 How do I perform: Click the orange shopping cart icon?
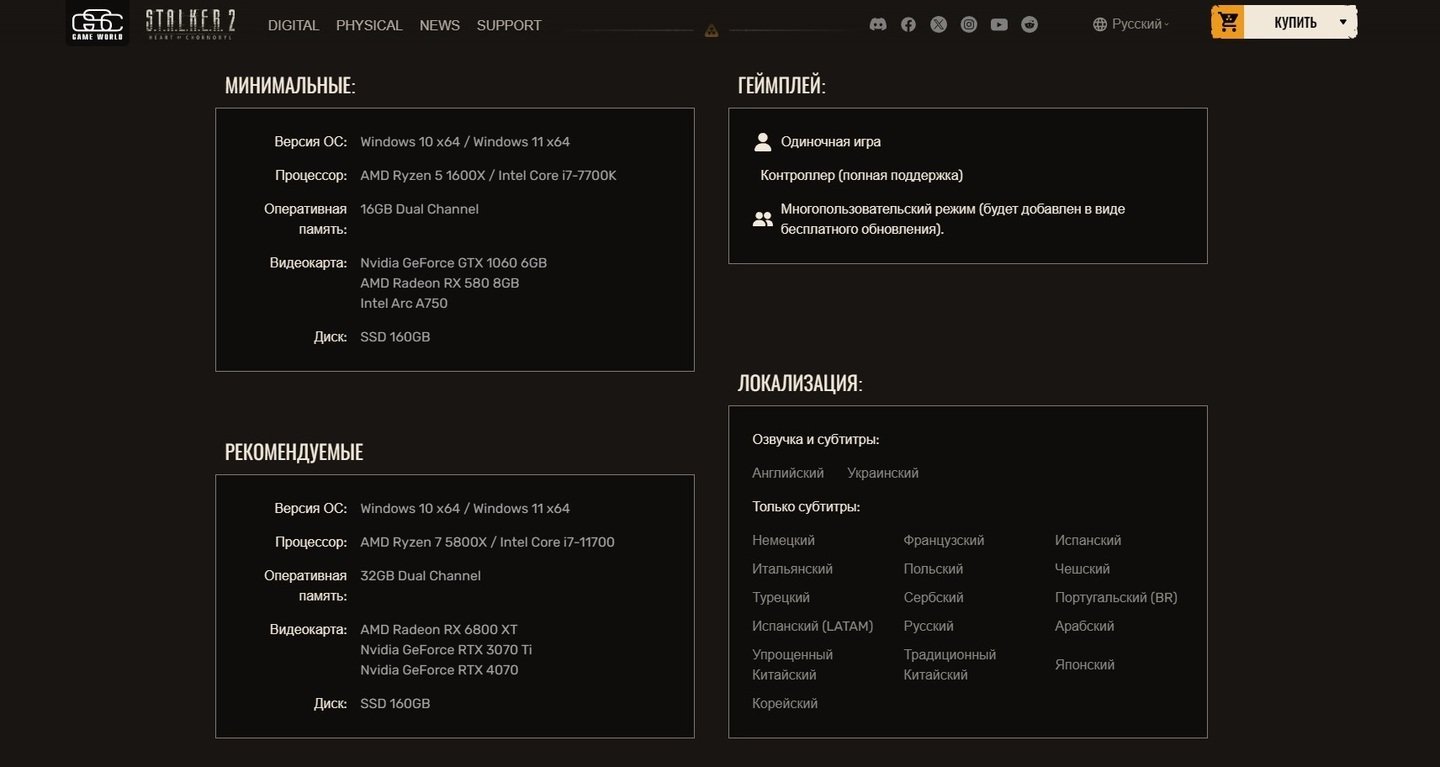coord(1228,22)
